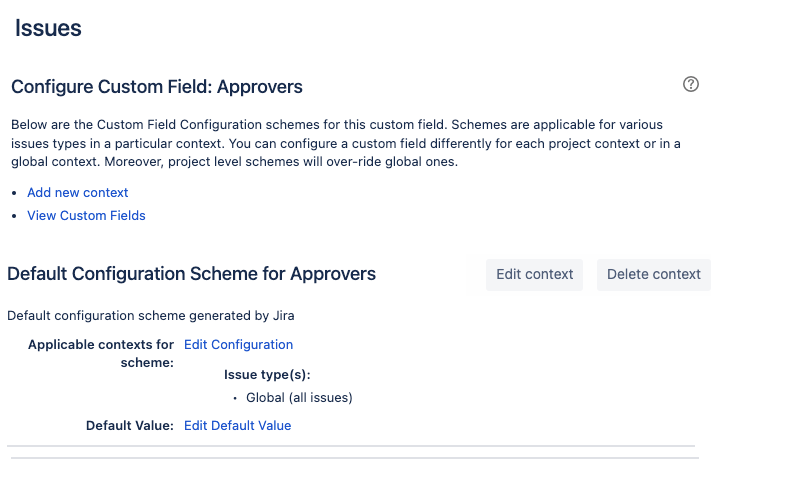Open the Edit Configuration link
Viewport: 805px width, 503px height.
[x=238, y=344]
